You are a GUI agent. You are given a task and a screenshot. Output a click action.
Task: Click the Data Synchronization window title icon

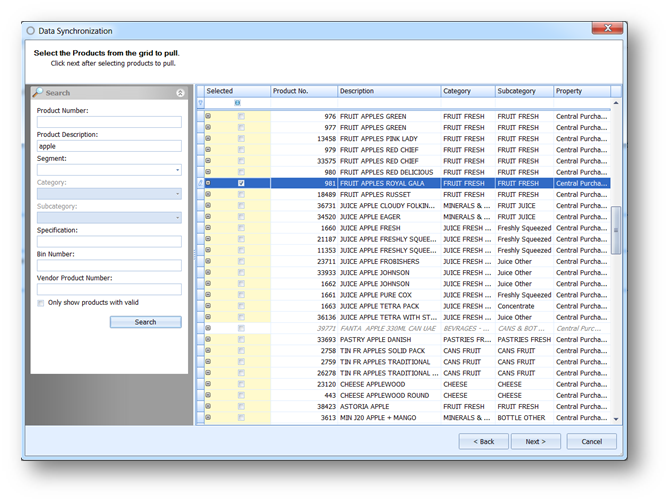[x=30, y=31]
